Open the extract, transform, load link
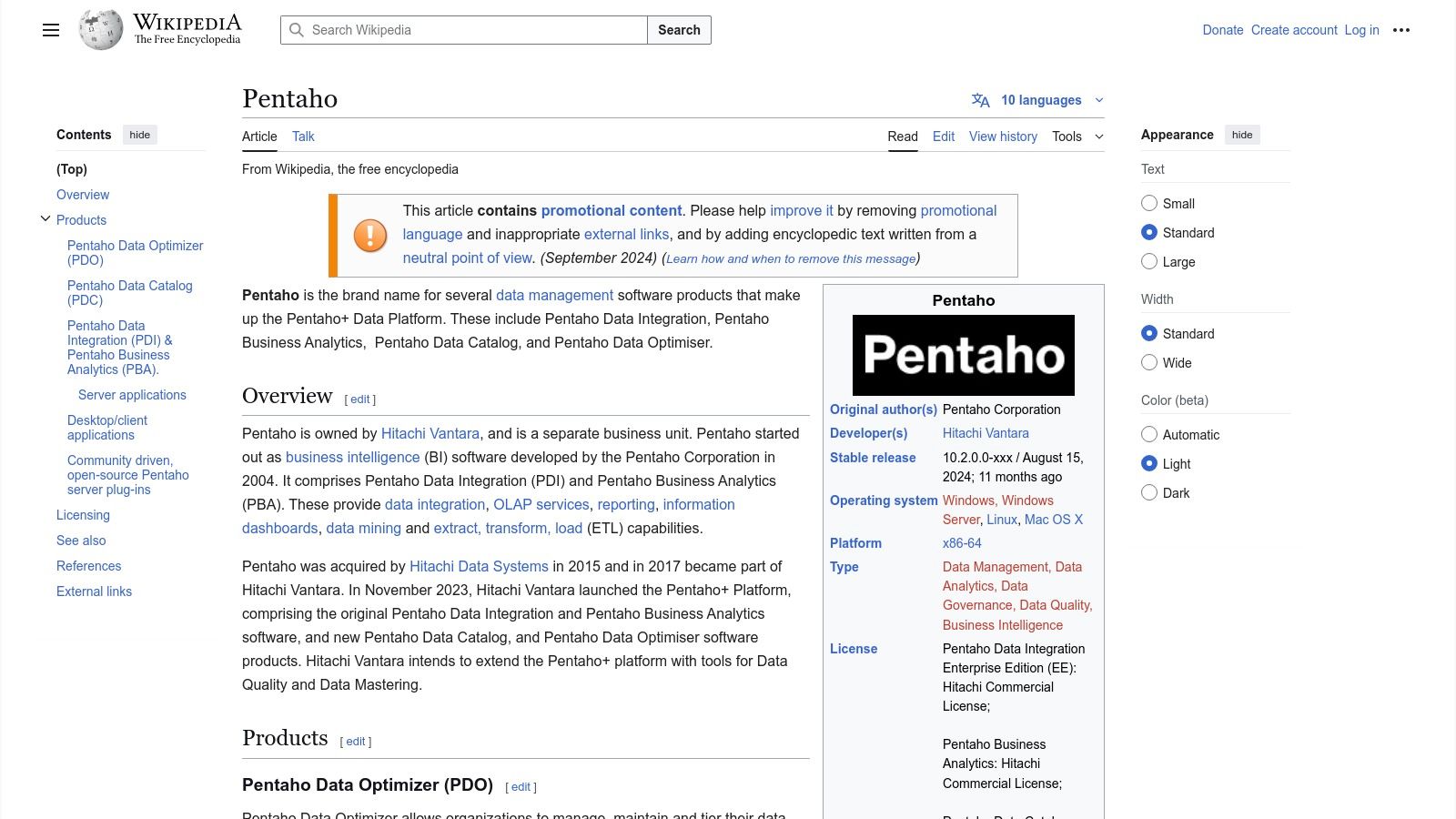The image size is (1456, 819). point(508,528)
